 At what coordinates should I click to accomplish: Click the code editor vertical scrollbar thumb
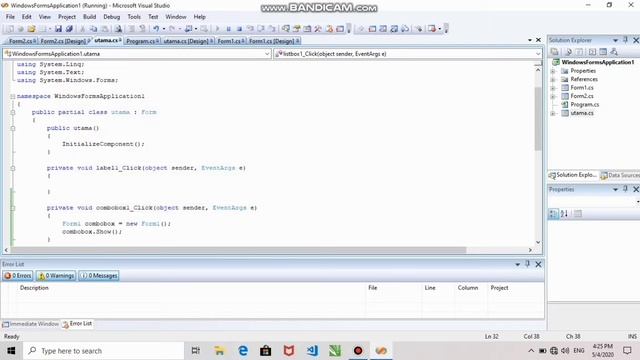(538, 118)
